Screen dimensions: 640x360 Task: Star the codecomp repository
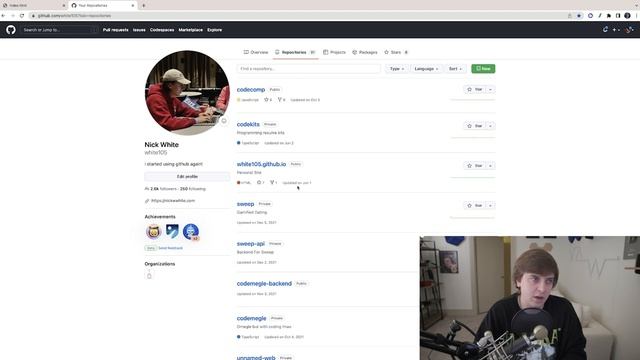pos(475,89)
